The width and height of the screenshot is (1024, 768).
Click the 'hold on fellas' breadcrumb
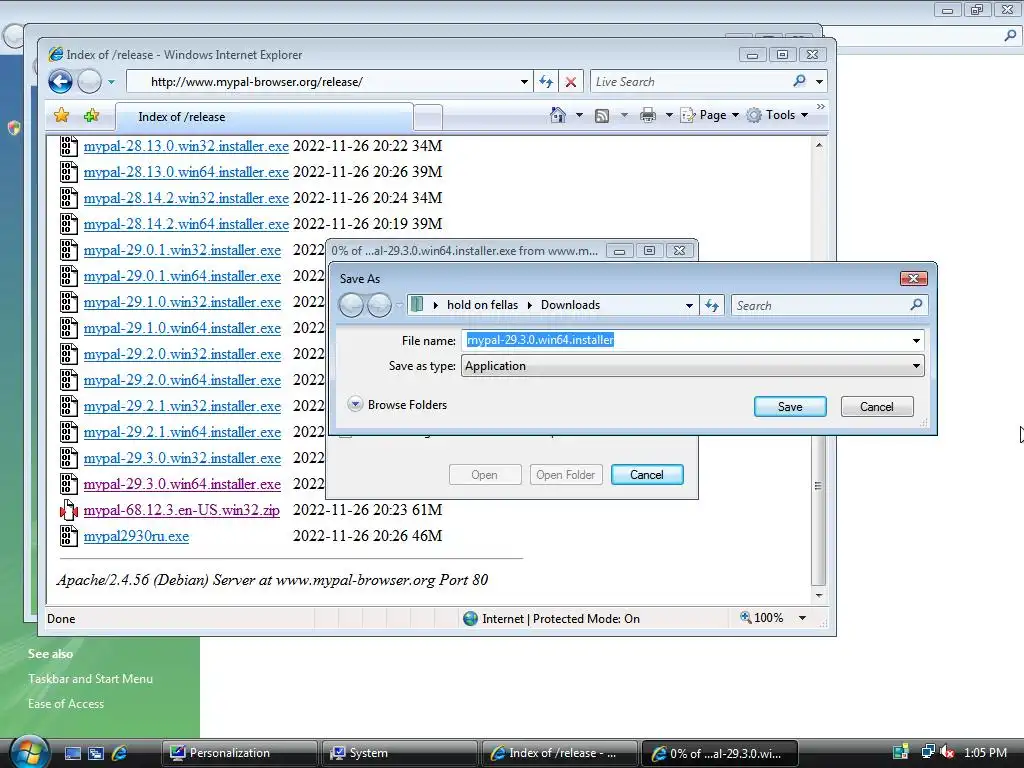coord(482,305)
